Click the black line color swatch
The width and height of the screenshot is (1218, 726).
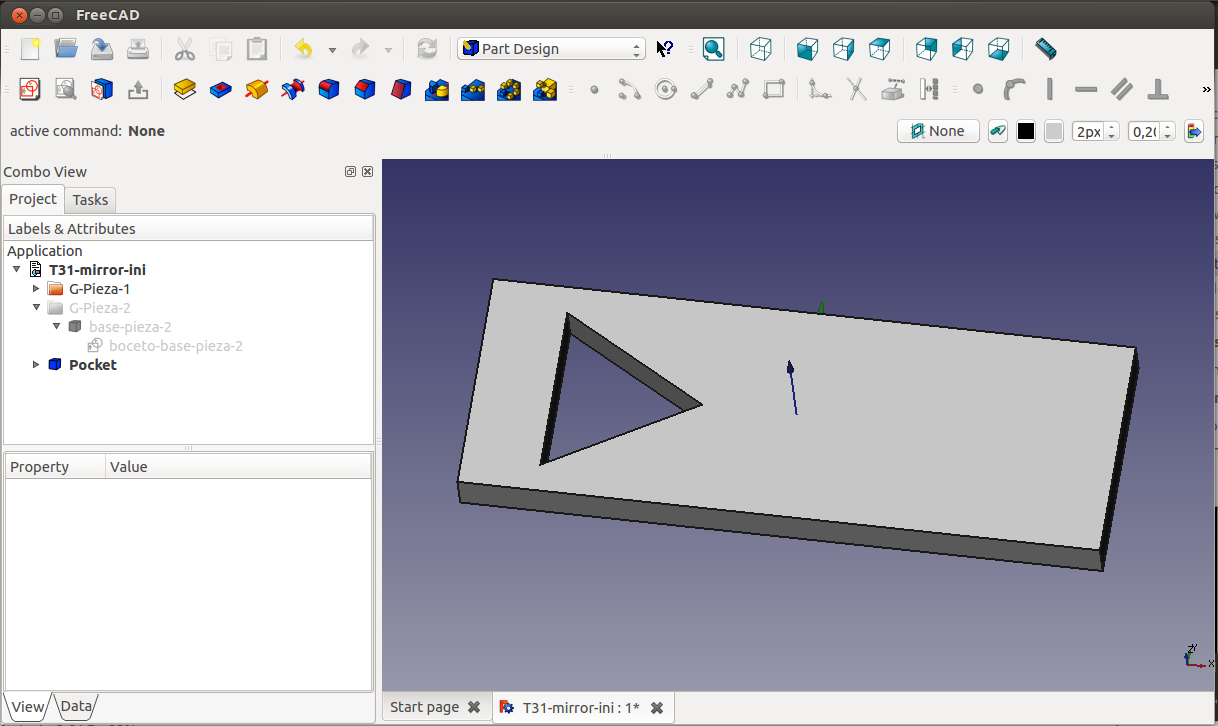tap(1025, 131)
